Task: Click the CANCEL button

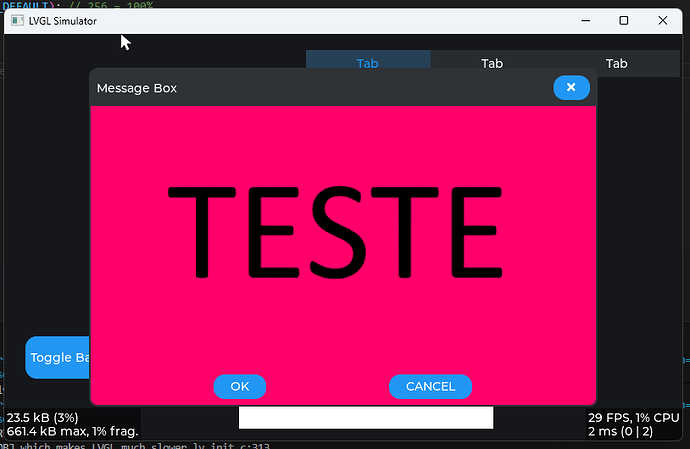Action: coord(430,386)
